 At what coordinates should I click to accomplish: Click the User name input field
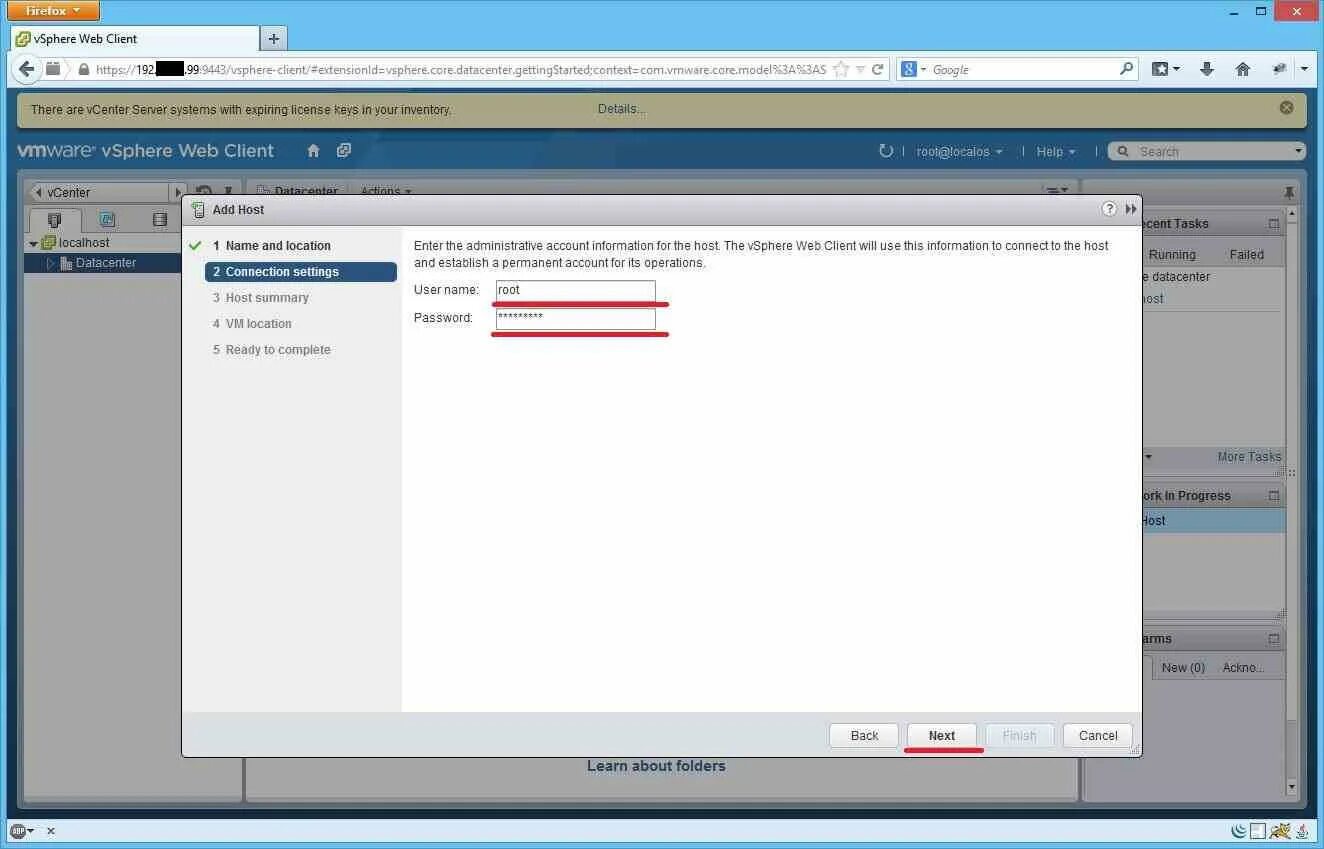coord(576,290)
